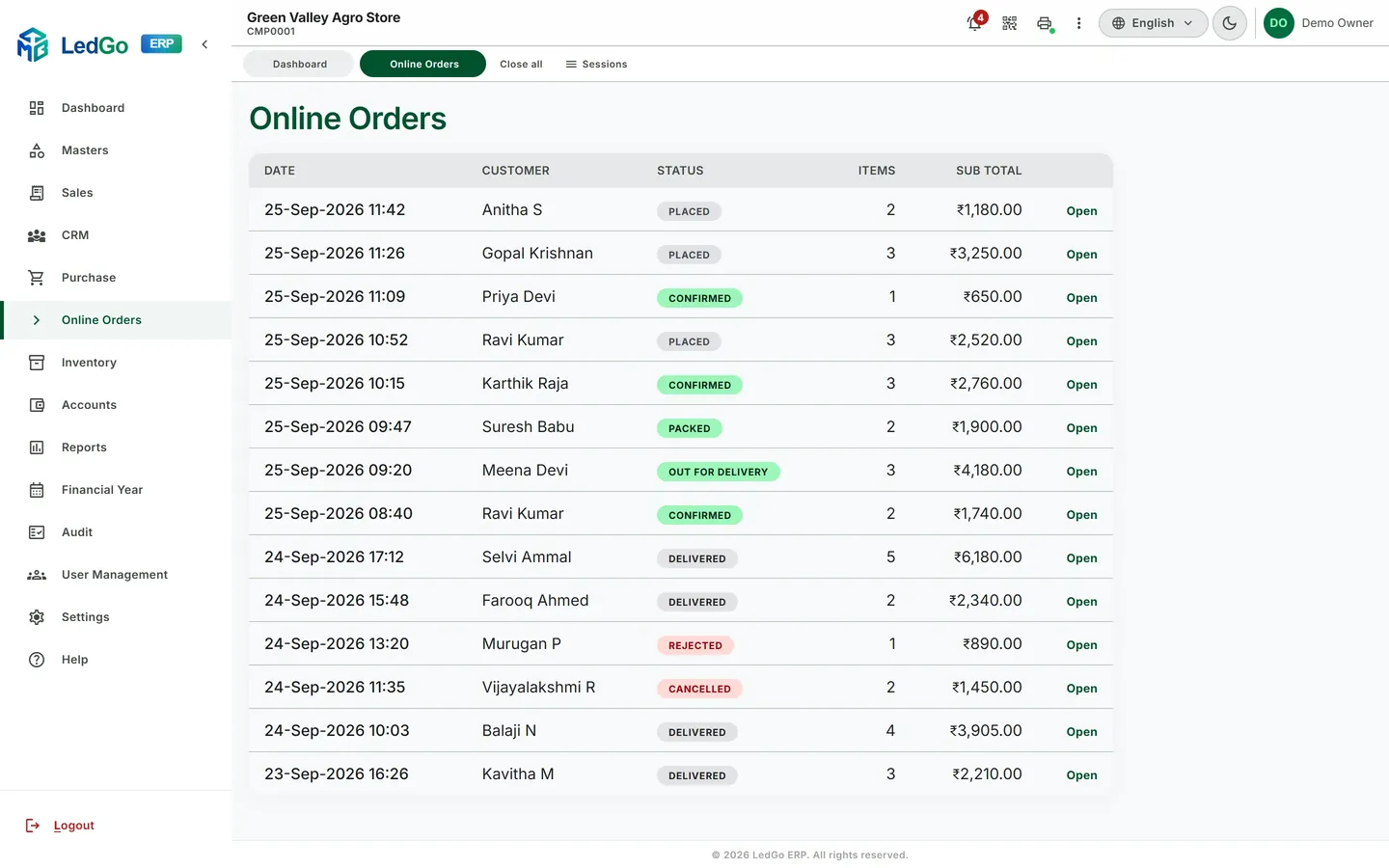Image resolution: width=1389 pixels, height=868 pixels.
Task: Open the Demo Owner profile name
Action: (1337, 23)
